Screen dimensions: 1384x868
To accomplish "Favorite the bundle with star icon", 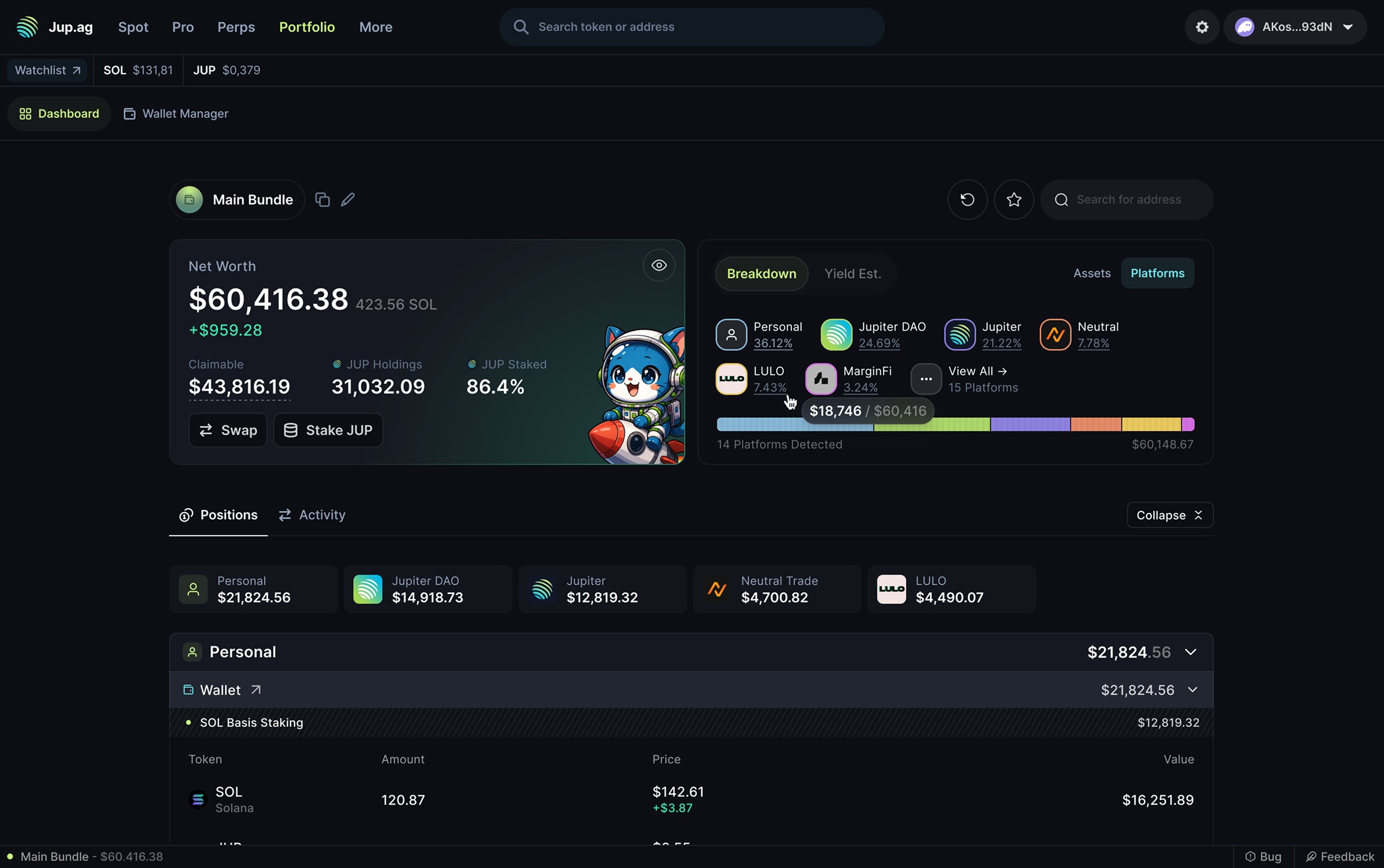I will [x=1014, y=200].
